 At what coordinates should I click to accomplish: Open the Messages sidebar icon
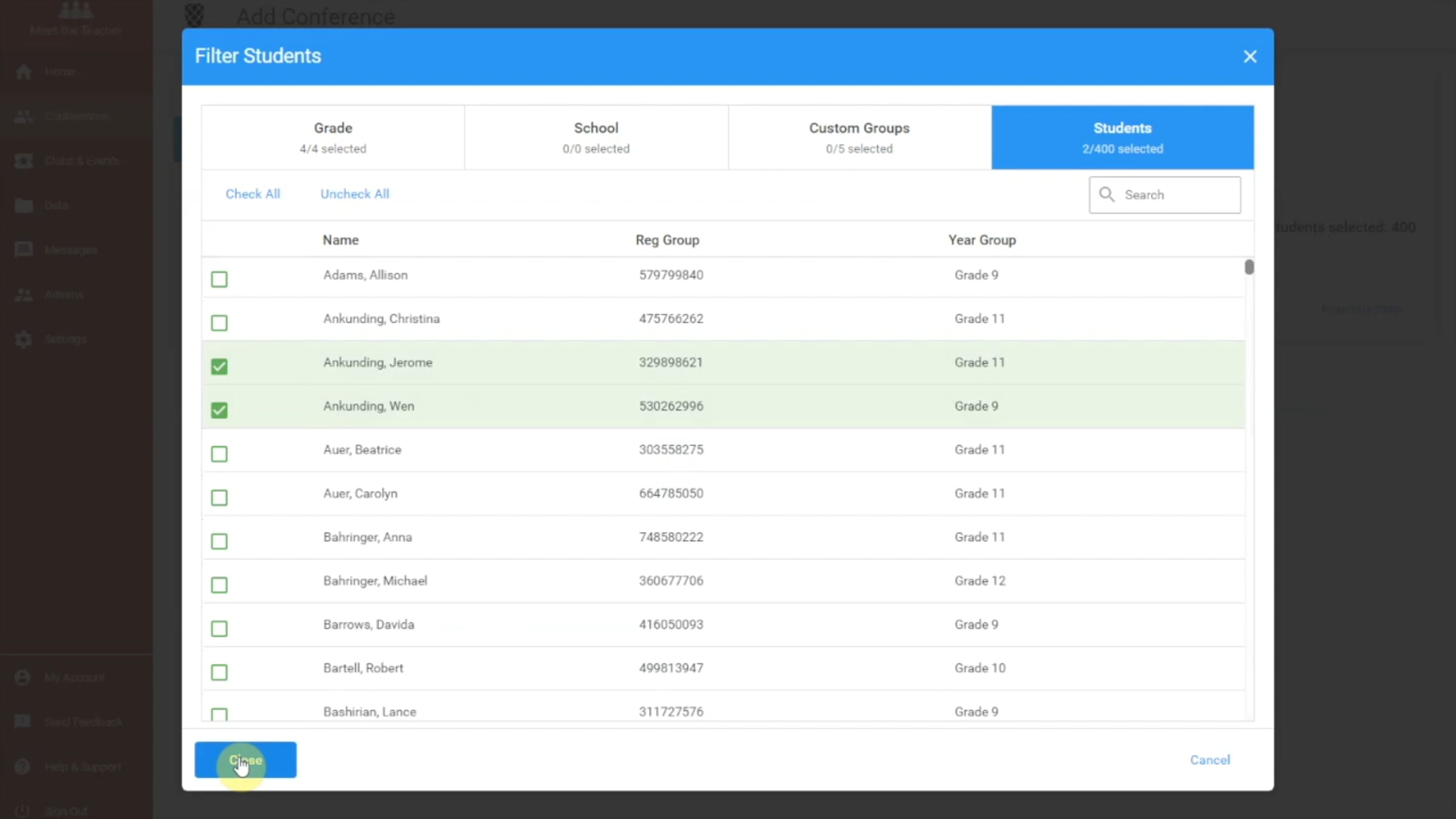pyautogui.click(x=23, y=250)
